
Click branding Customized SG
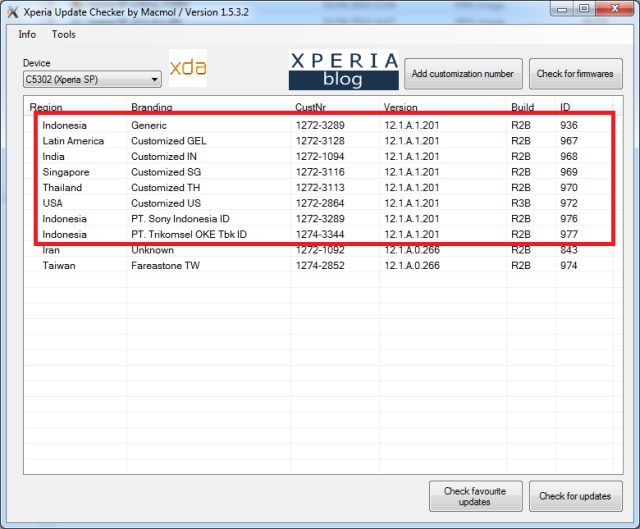pos(166,172)
